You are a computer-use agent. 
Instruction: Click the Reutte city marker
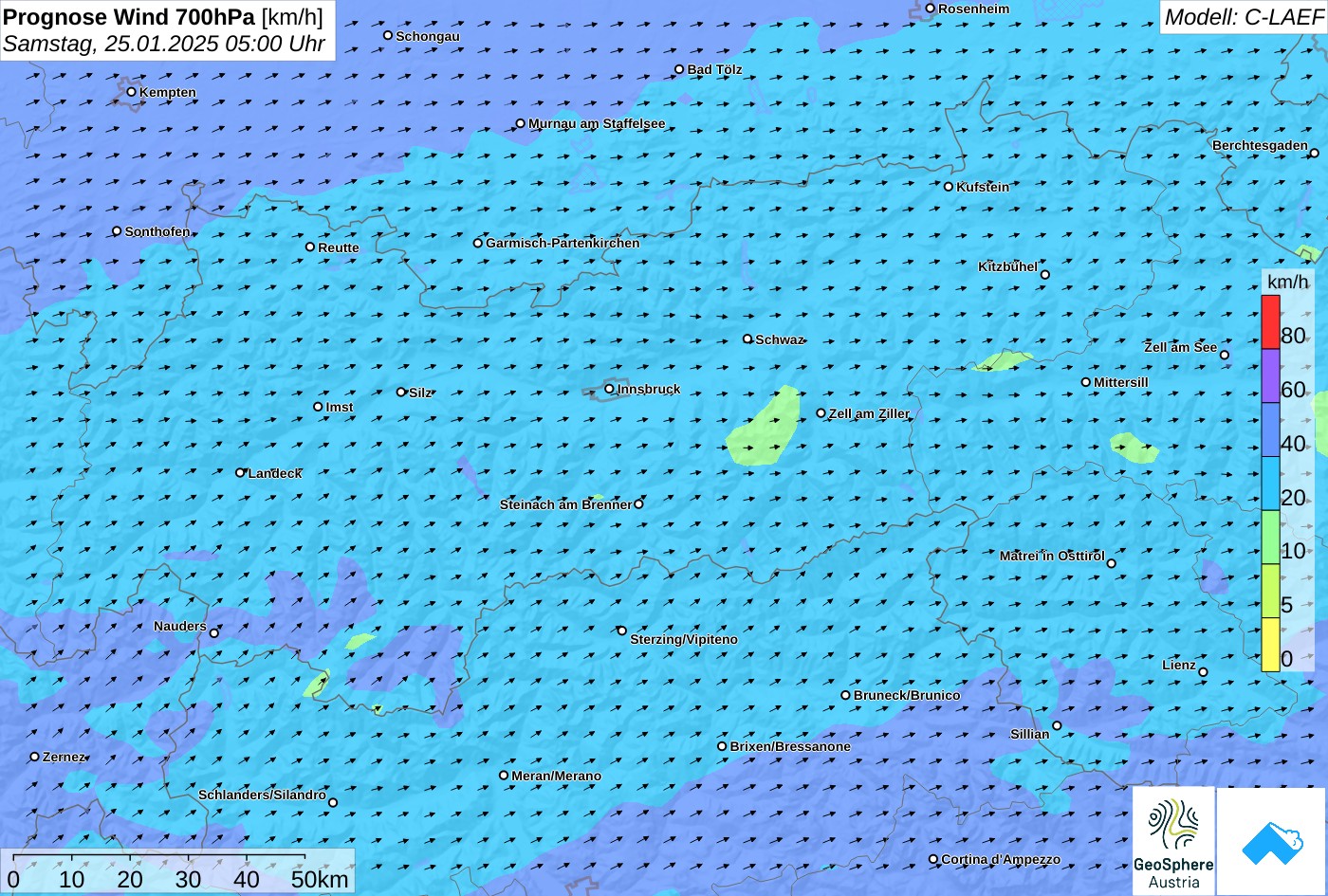(x=309, y=247)
